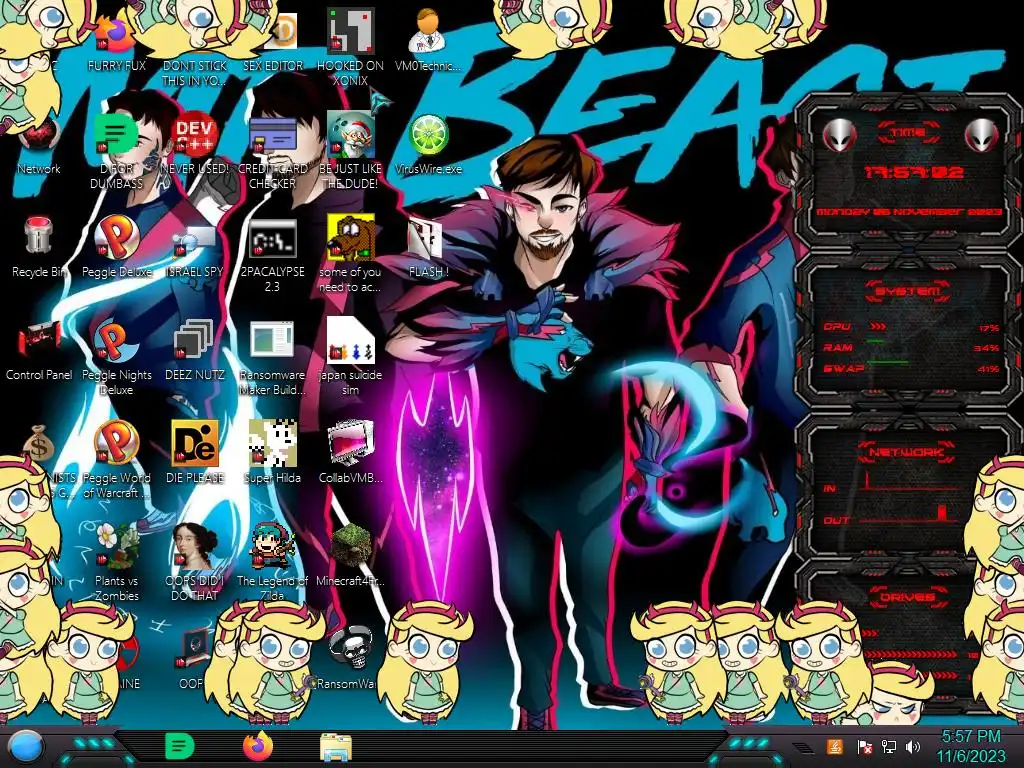Click the SWAP usage row in the widget

(x=911, y=368)
